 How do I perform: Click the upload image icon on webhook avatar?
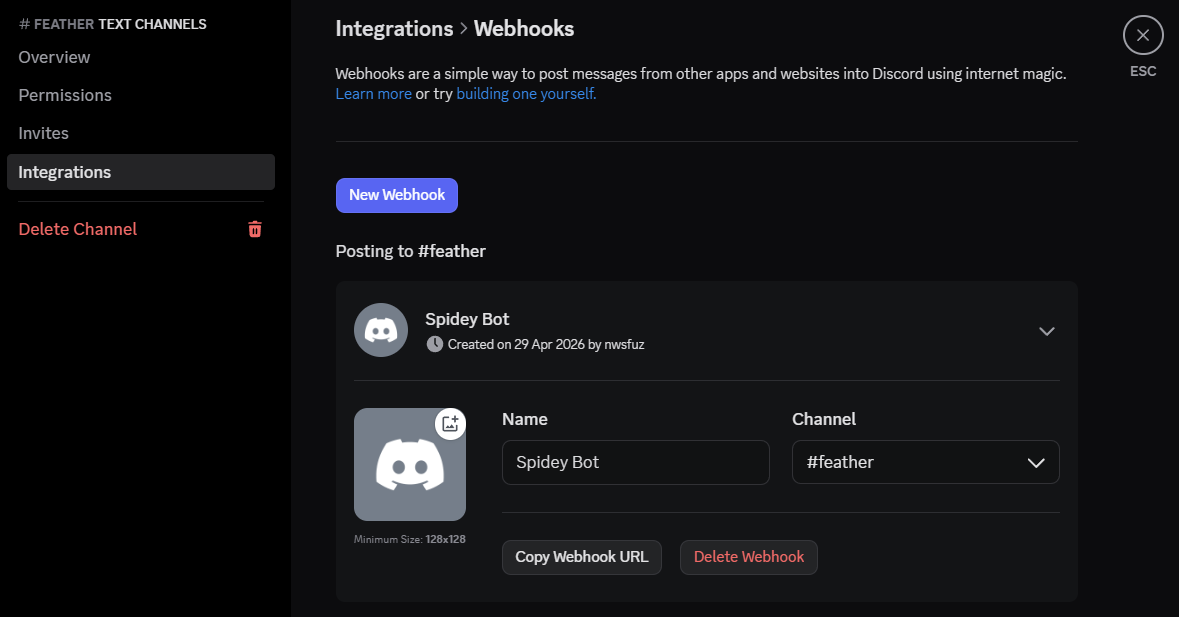[x=450, y=424]
